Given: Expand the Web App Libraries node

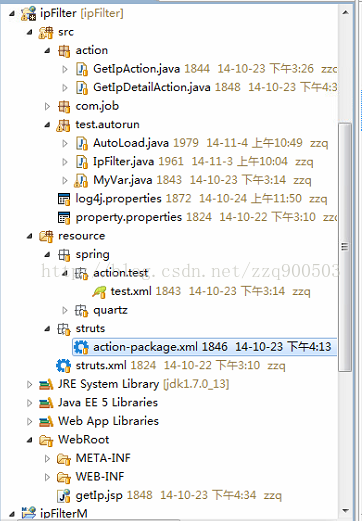Looking at the screenshot, I should [x=30, y=422].
